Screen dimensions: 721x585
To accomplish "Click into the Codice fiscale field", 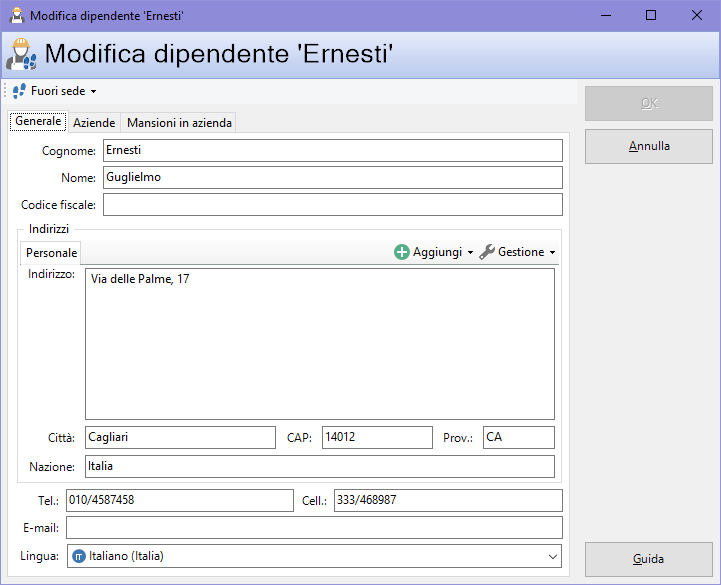I will point(332,205).
